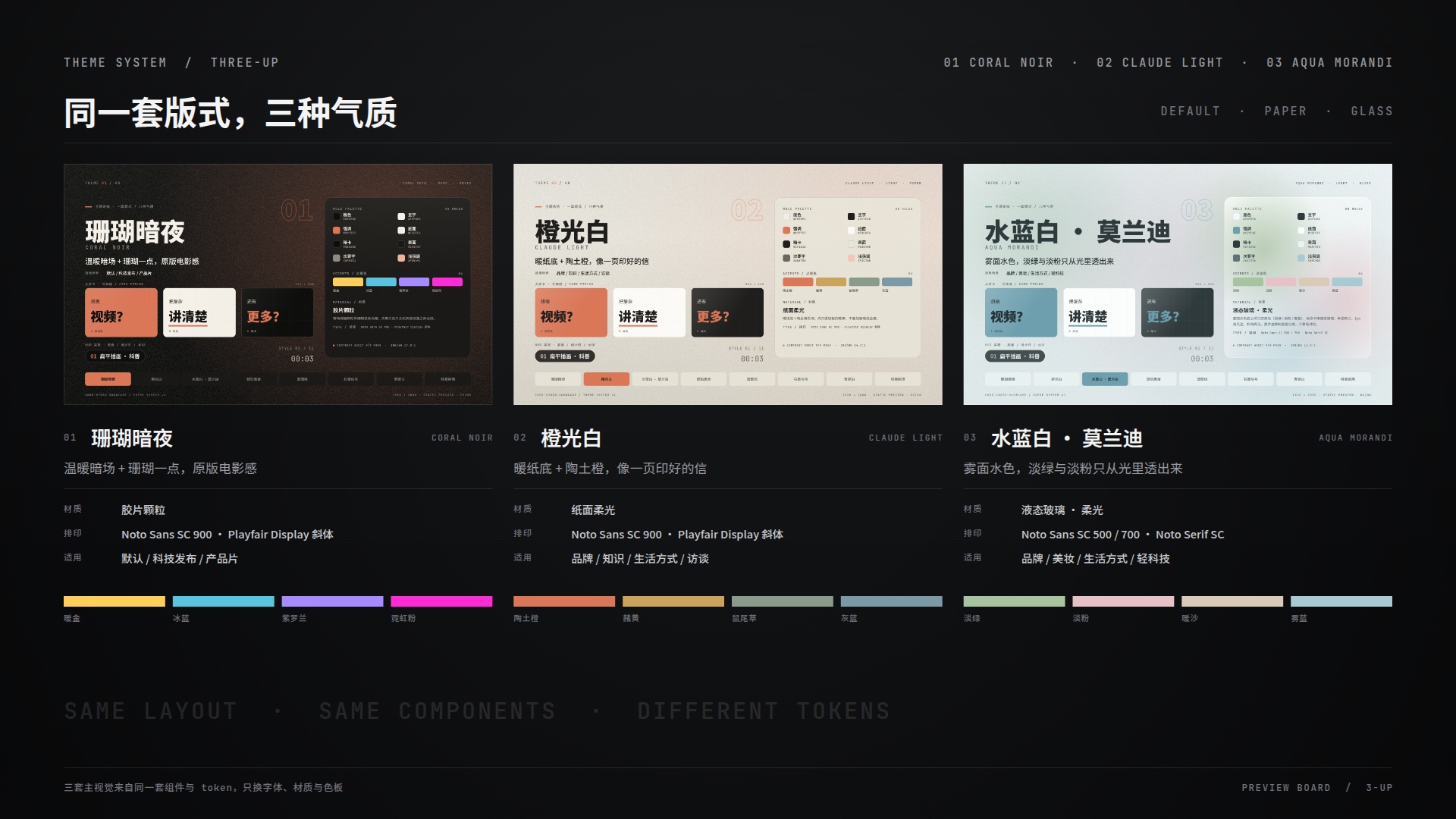The width and height of the screenshot is (1456, 819).
Task: Click the 默认 / 科技发布 / 产品片 usage text
Action: coord(180,558)
